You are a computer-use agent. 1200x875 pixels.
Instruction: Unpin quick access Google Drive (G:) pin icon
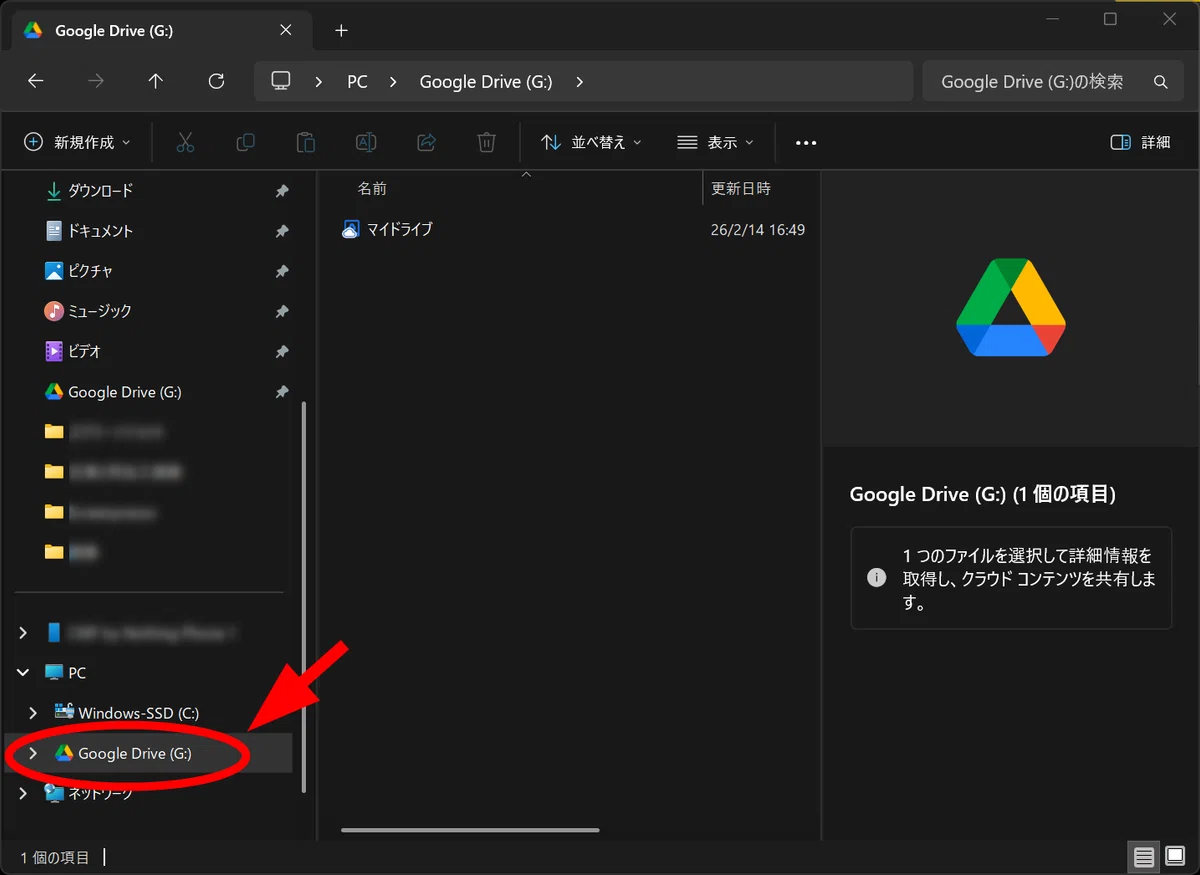282,392
